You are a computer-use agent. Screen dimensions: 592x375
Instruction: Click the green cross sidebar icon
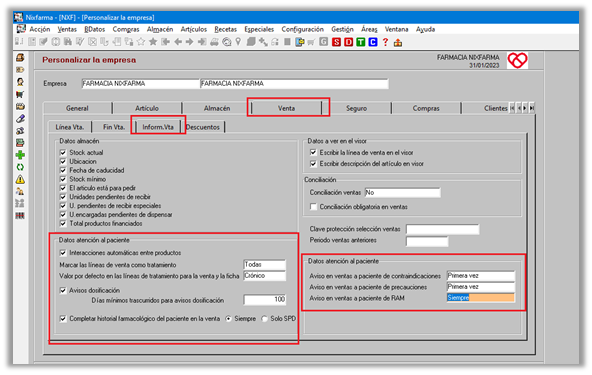[20, 155]
